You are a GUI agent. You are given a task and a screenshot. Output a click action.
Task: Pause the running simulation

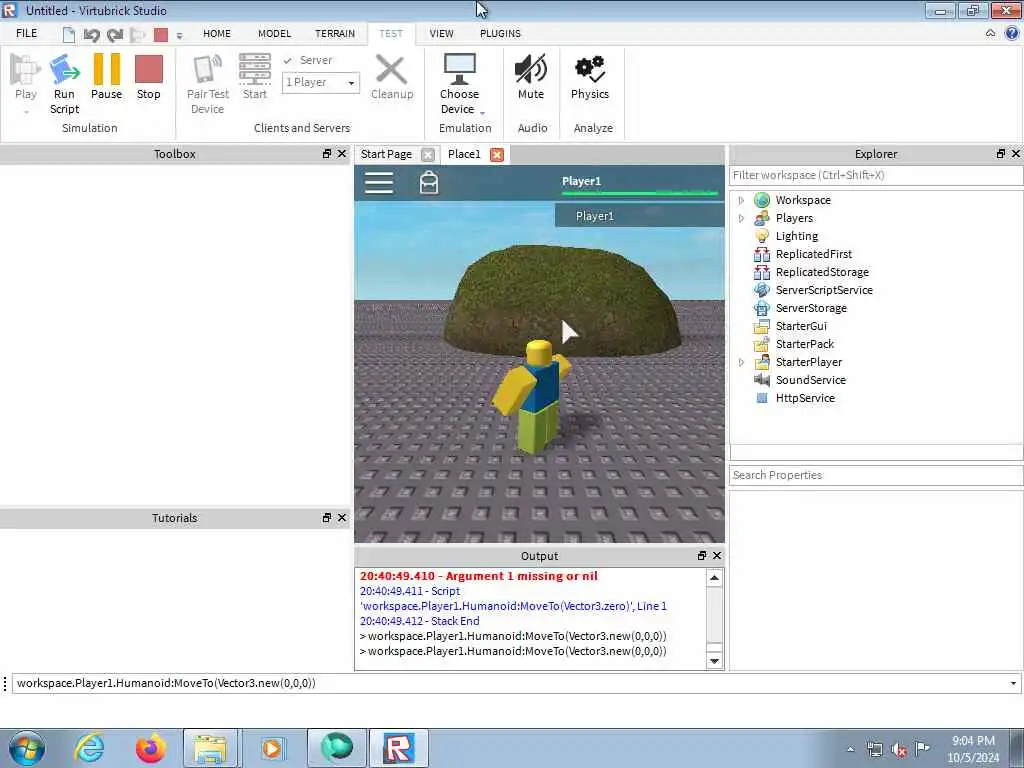coord(106,69)
